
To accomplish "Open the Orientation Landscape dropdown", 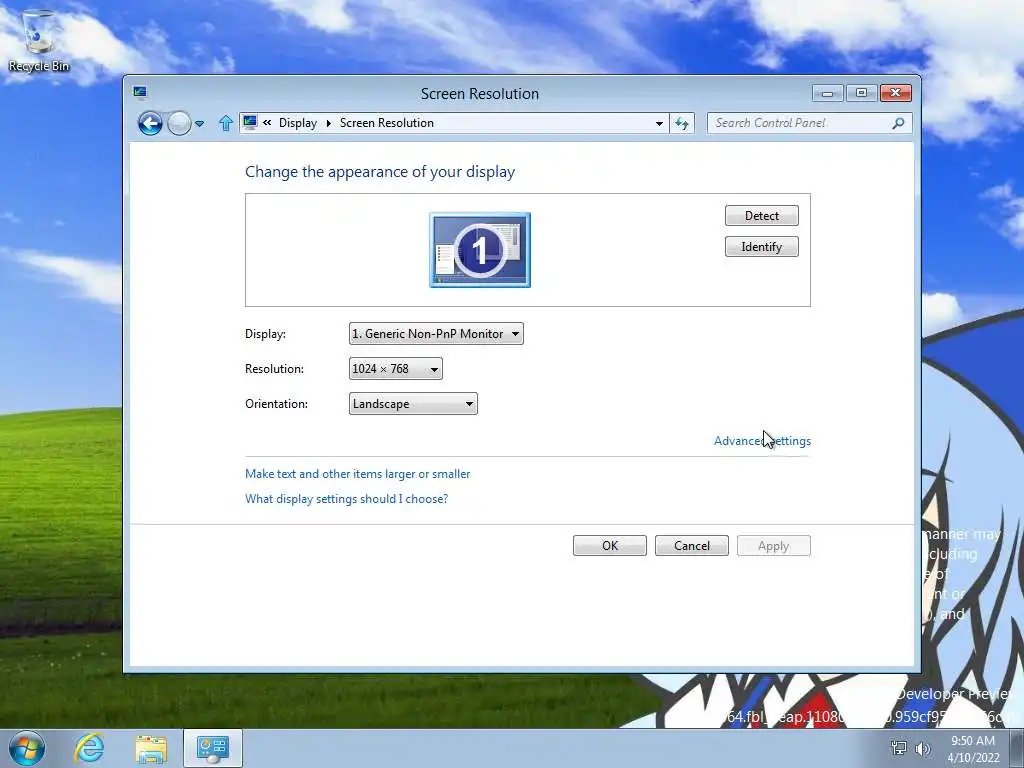I will [x=413, y=404].
